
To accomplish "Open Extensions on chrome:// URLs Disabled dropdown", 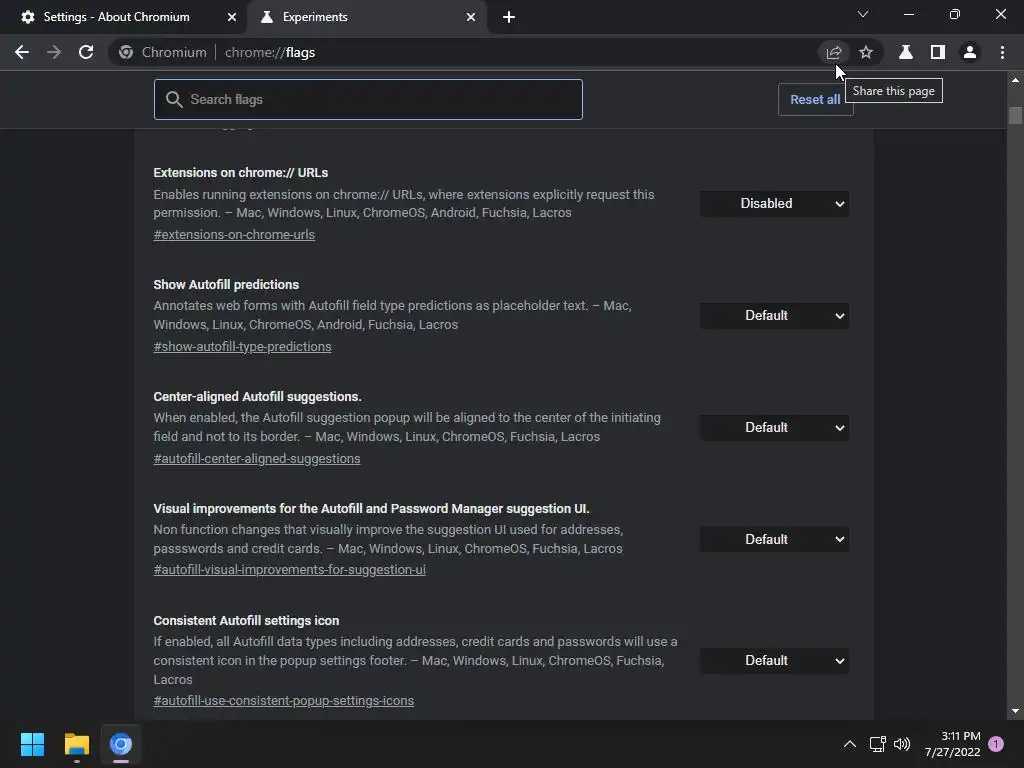I will coord(774,204).
